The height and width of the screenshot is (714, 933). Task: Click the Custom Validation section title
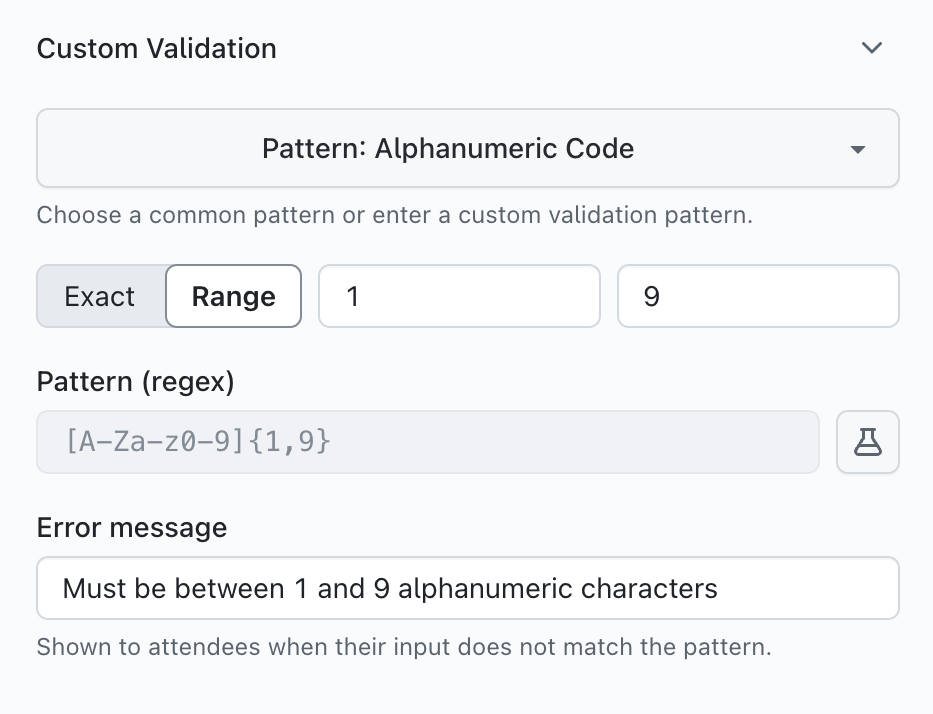[157, 48]
